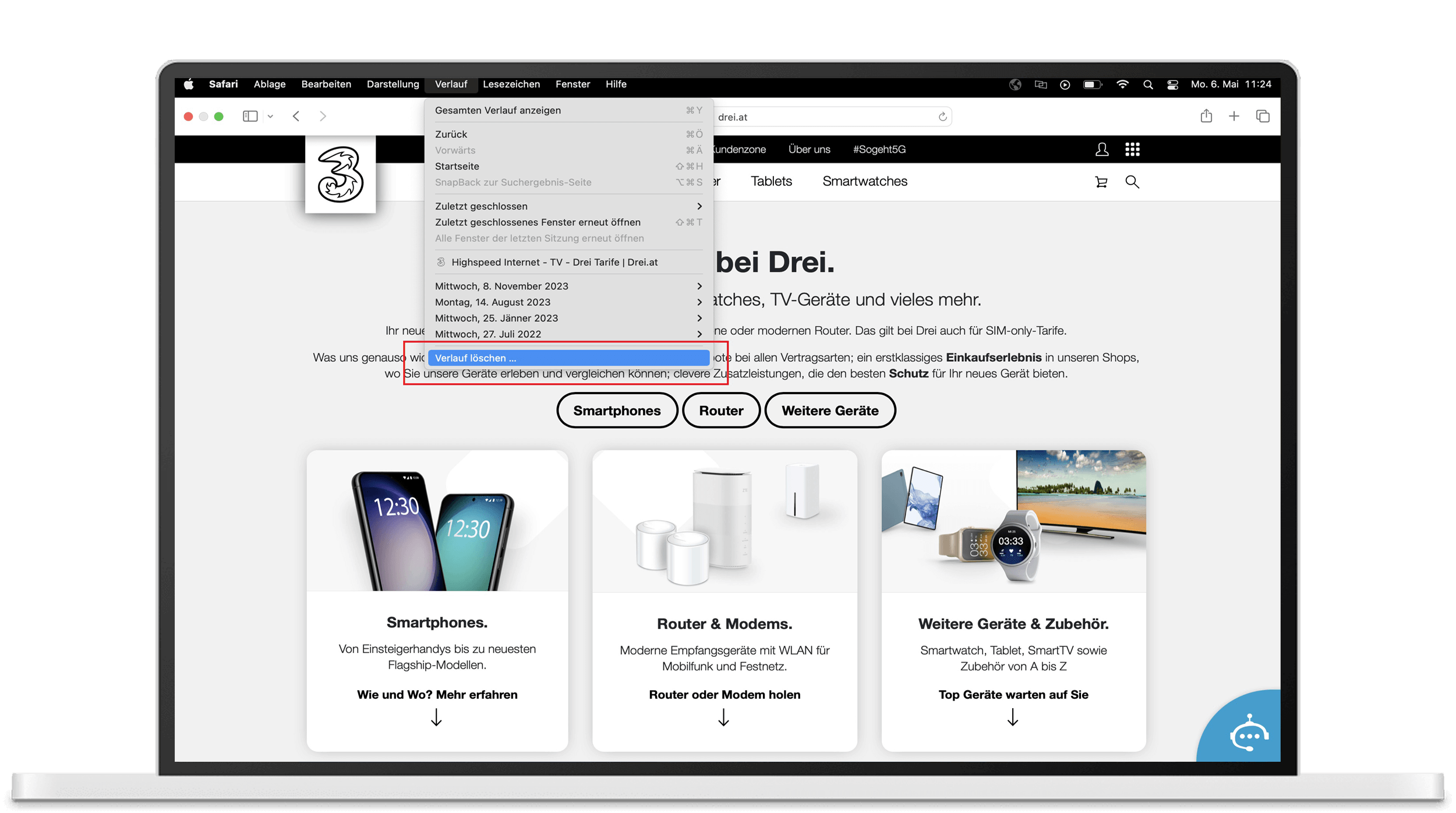This screenshot has width=1456, height=813.
Task: Add a new tab with plus icon
Action: click(1234, 116)
